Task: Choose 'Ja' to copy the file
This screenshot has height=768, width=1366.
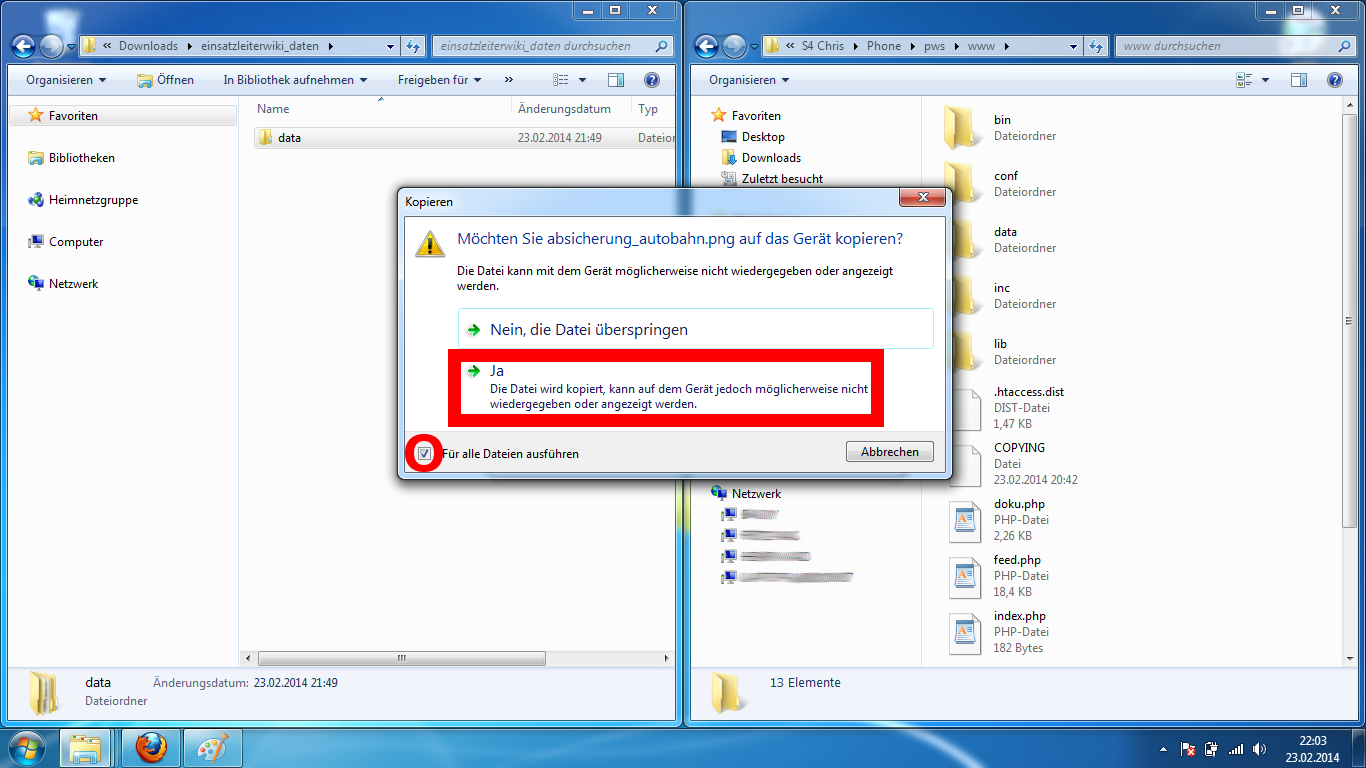Action: [x=665, y=386]
